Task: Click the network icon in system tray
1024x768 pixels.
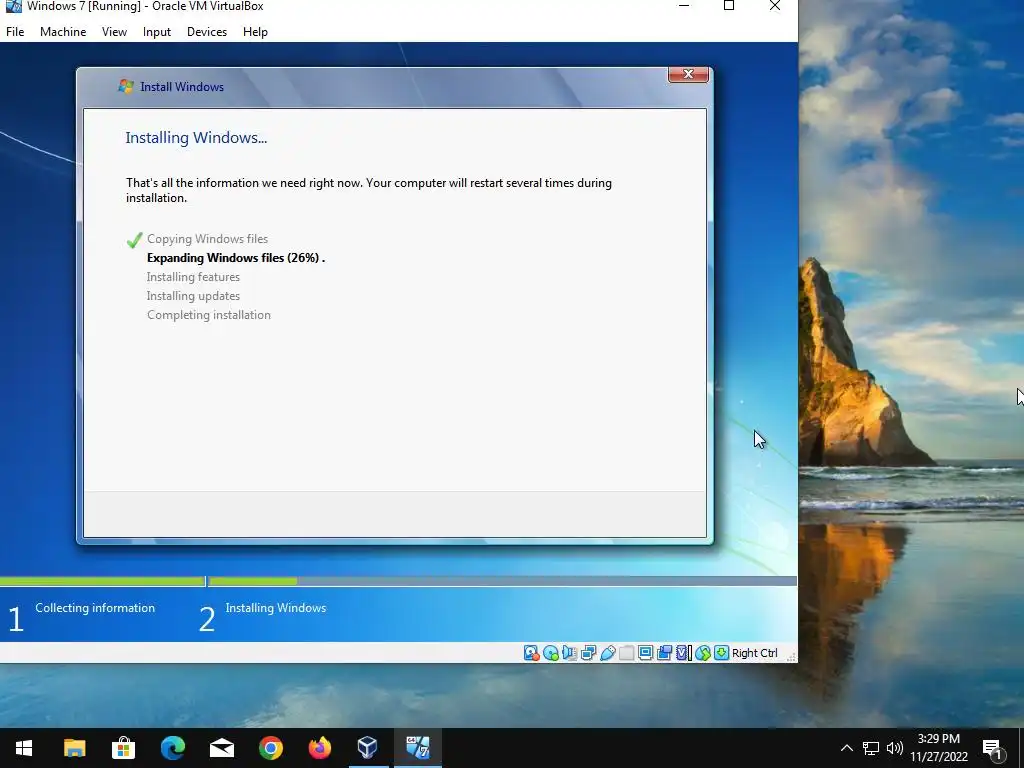Action: (x=871, y=748)
